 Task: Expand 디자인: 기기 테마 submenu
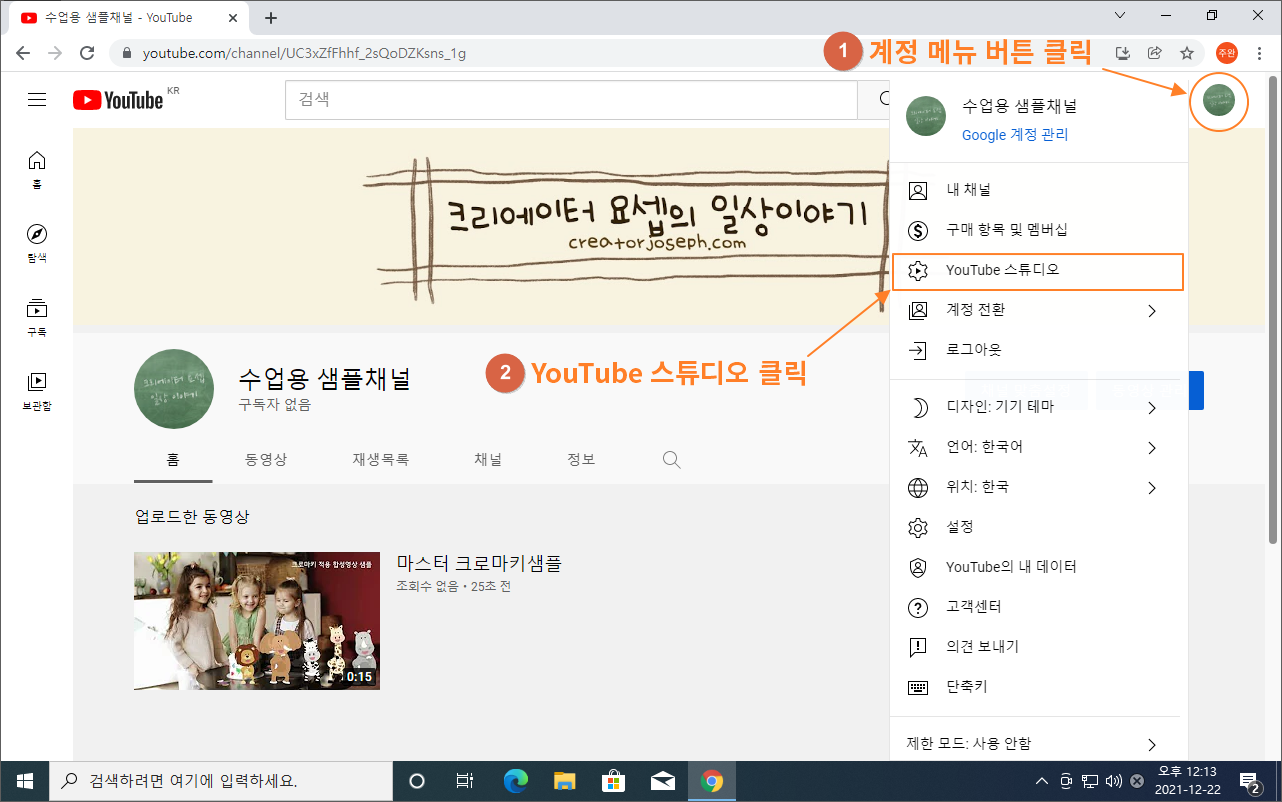pyautogui.click(x=1039, y=407)
